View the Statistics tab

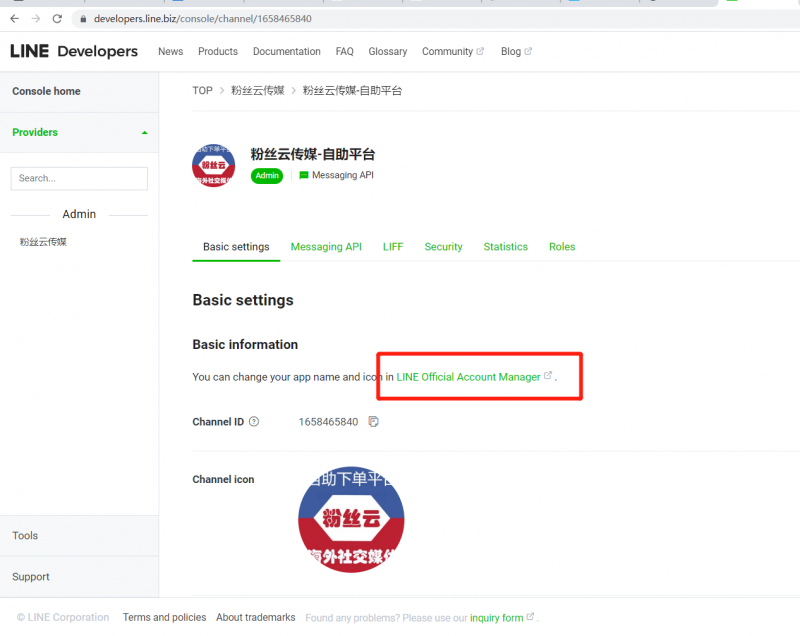pyautogui.click(x=506, y=247)
